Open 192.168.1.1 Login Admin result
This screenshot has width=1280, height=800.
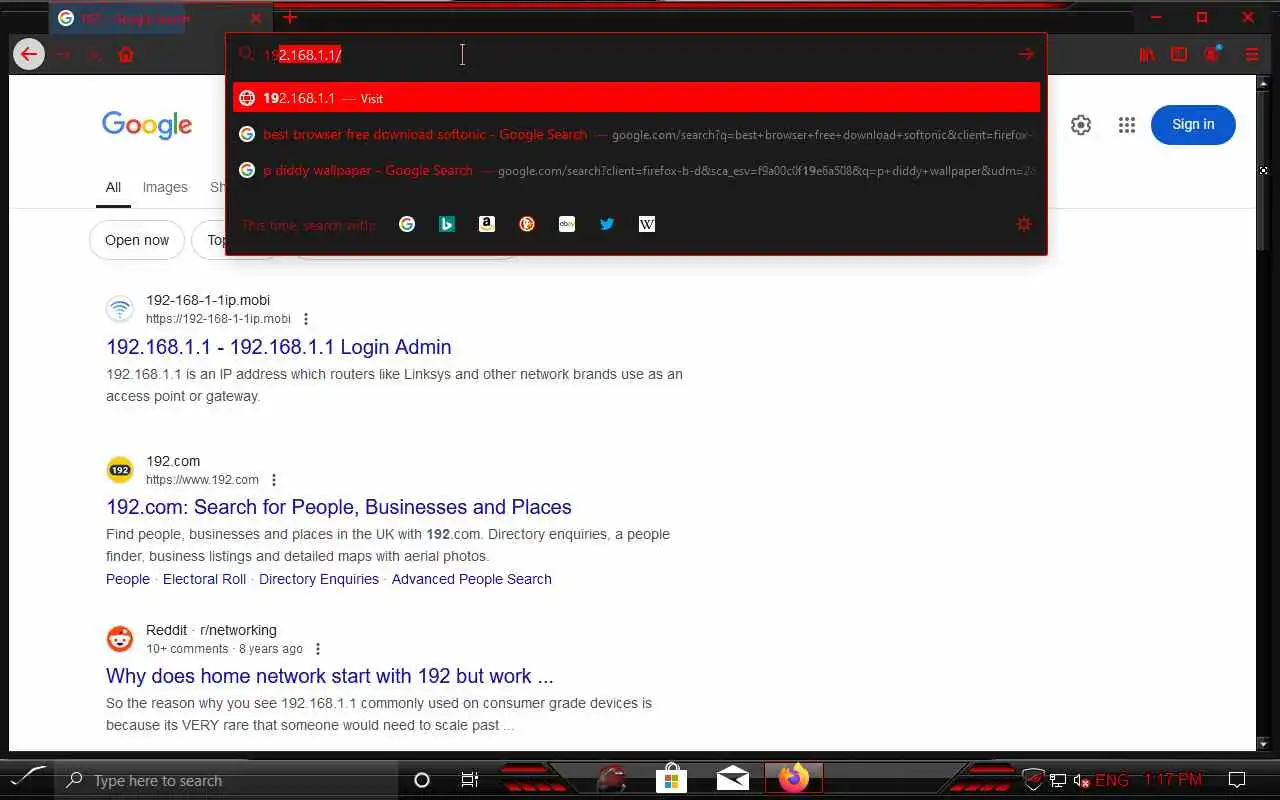coord(279,347)
